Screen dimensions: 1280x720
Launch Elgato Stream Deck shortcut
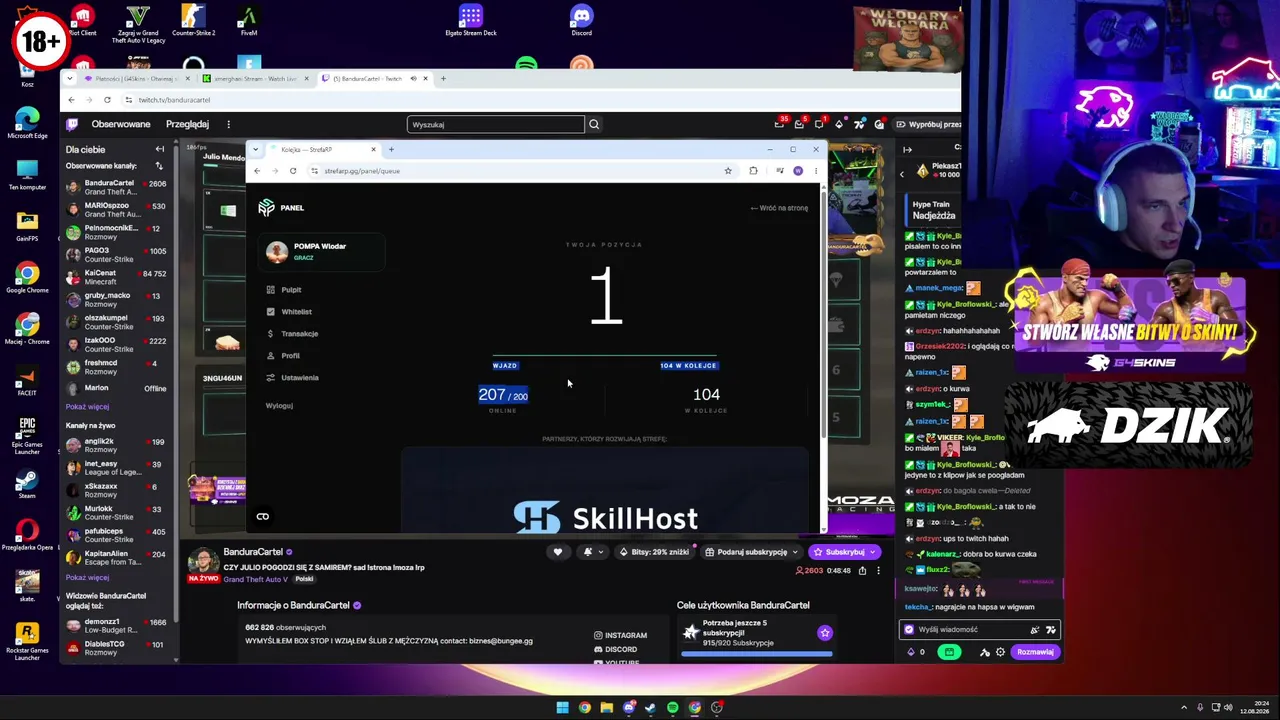click(470, 21)
